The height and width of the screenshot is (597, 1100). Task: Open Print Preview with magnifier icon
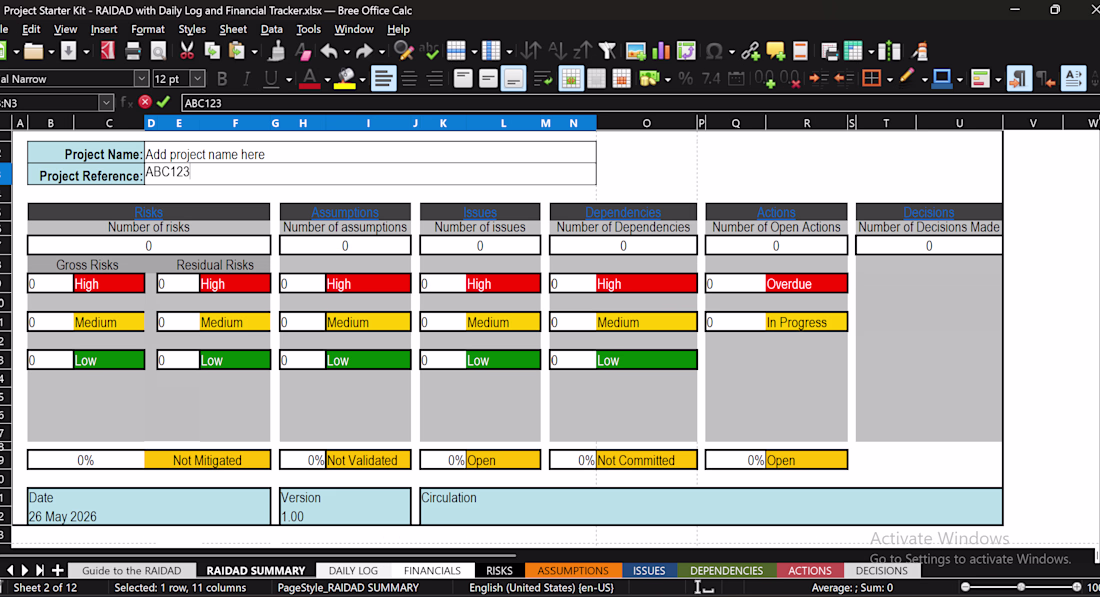pos(159,51)
